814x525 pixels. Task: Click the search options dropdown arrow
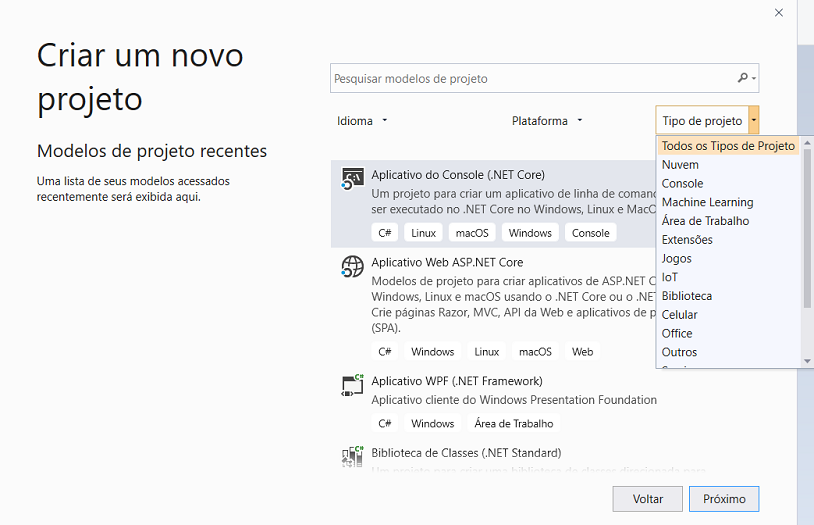point(754,78)
